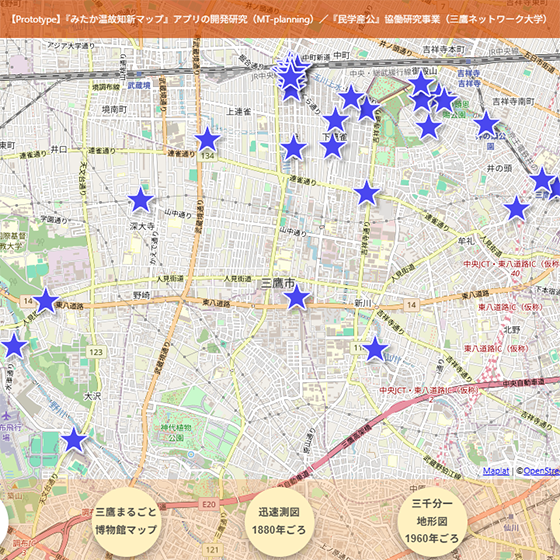Viewport: 560px width, 560px height.
Task: Select star marker directly below 御殿山 label
Action: tap(421, 83)
